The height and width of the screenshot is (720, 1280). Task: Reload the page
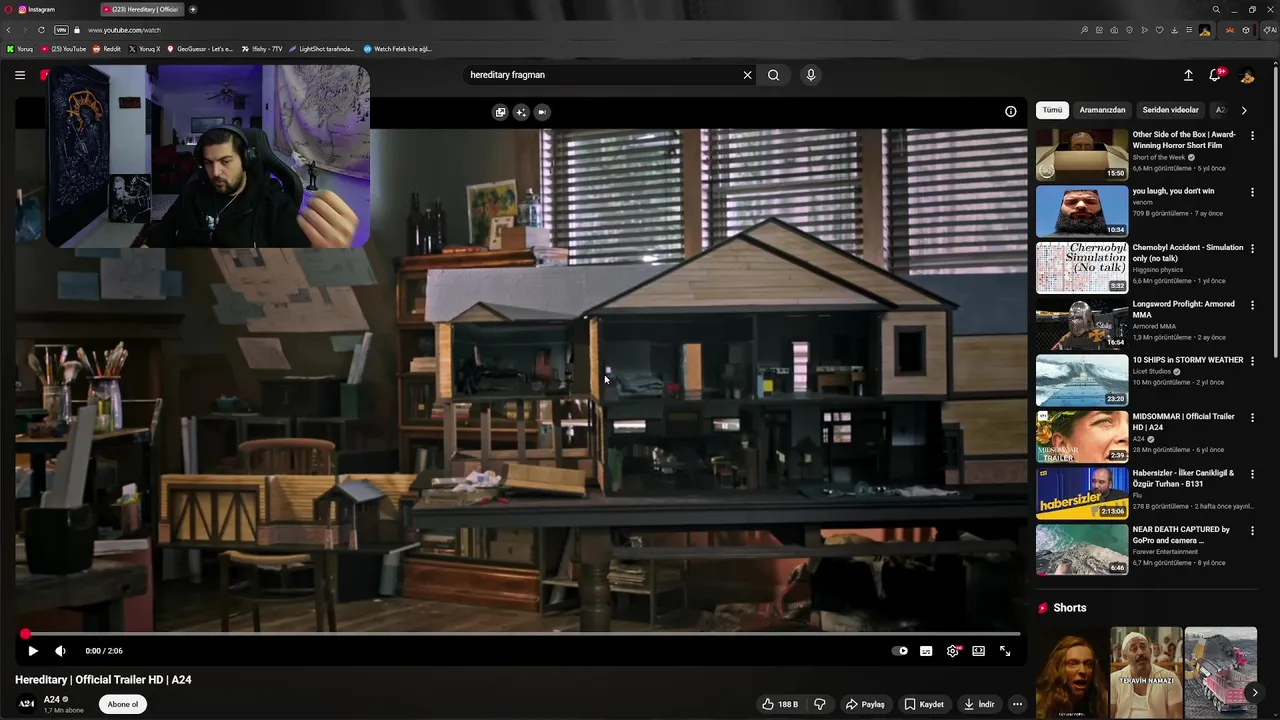click(x=41, y=30)
